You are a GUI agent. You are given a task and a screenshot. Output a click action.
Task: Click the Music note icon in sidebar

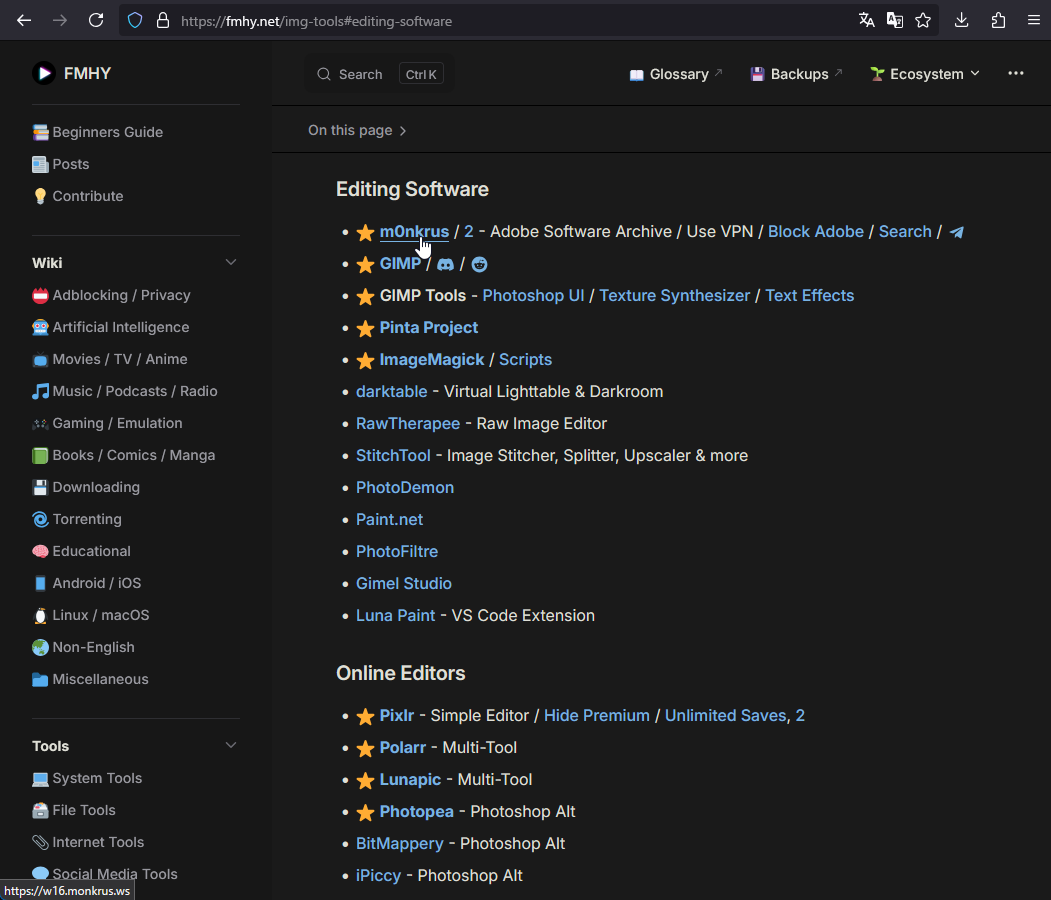(40, 391)
